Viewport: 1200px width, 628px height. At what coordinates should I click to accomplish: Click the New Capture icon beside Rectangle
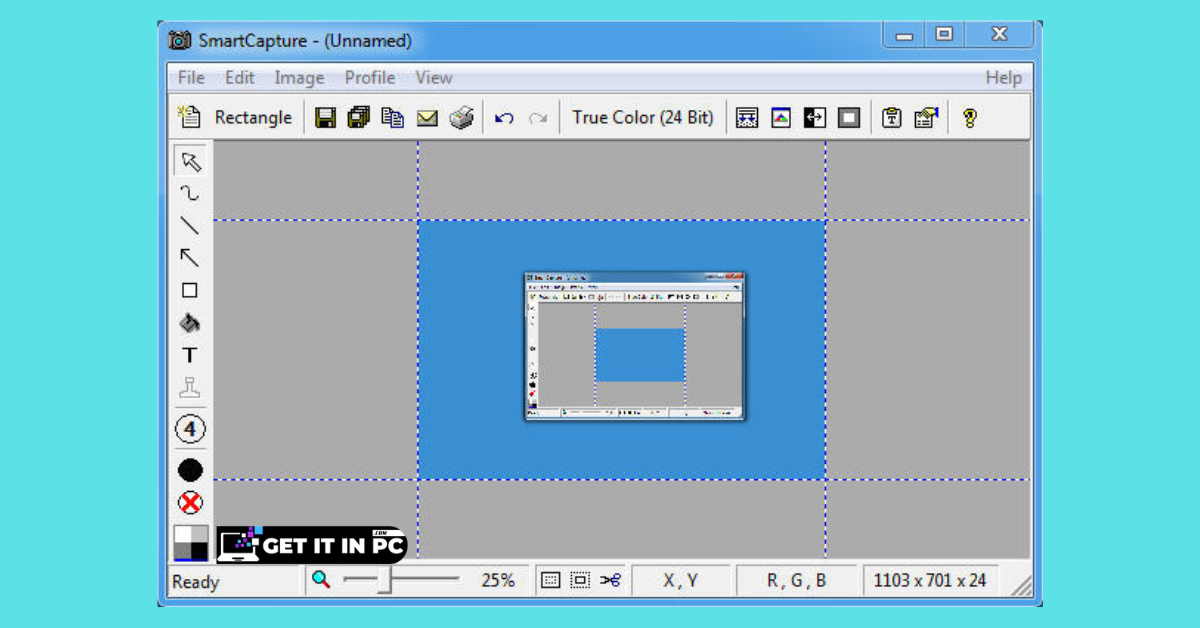[188, 117]
